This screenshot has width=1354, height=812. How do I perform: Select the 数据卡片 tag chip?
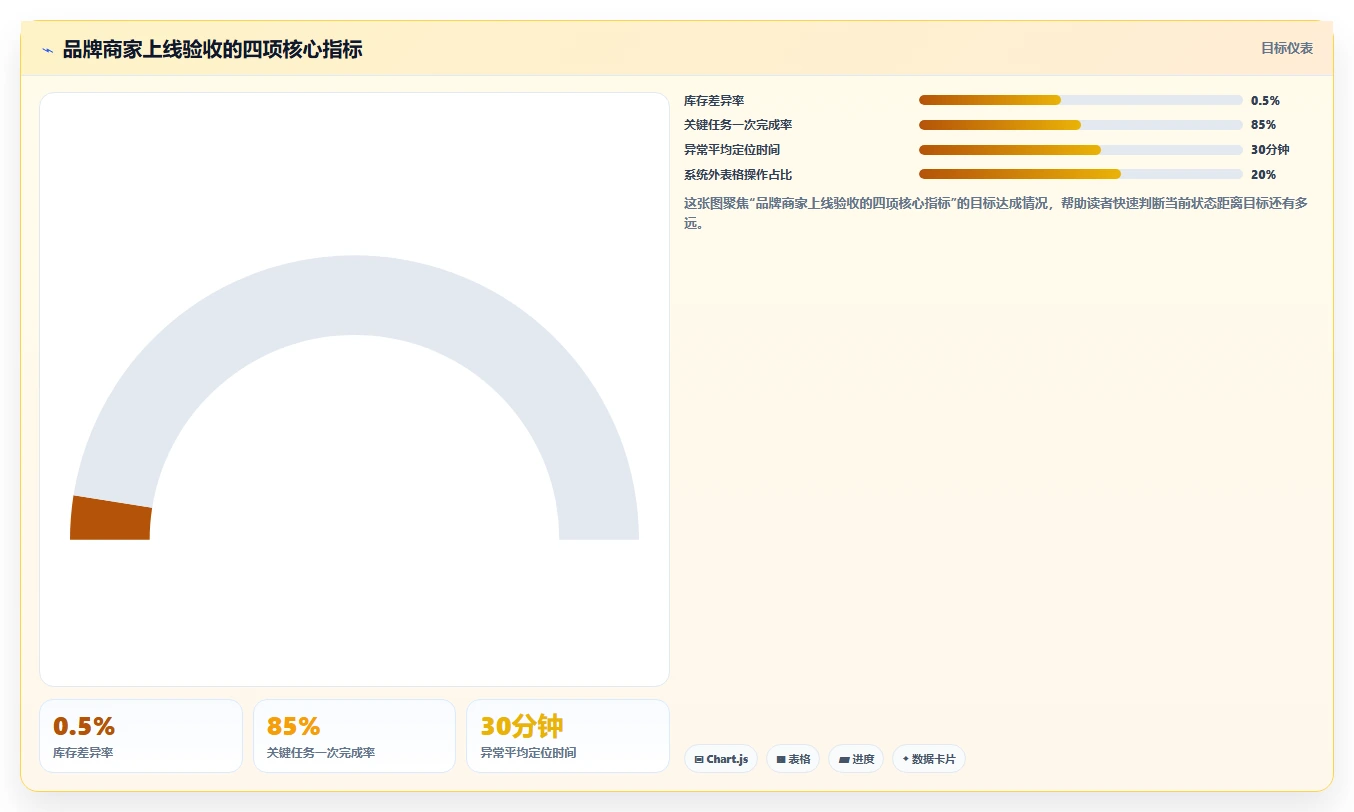tap(929, 759)
